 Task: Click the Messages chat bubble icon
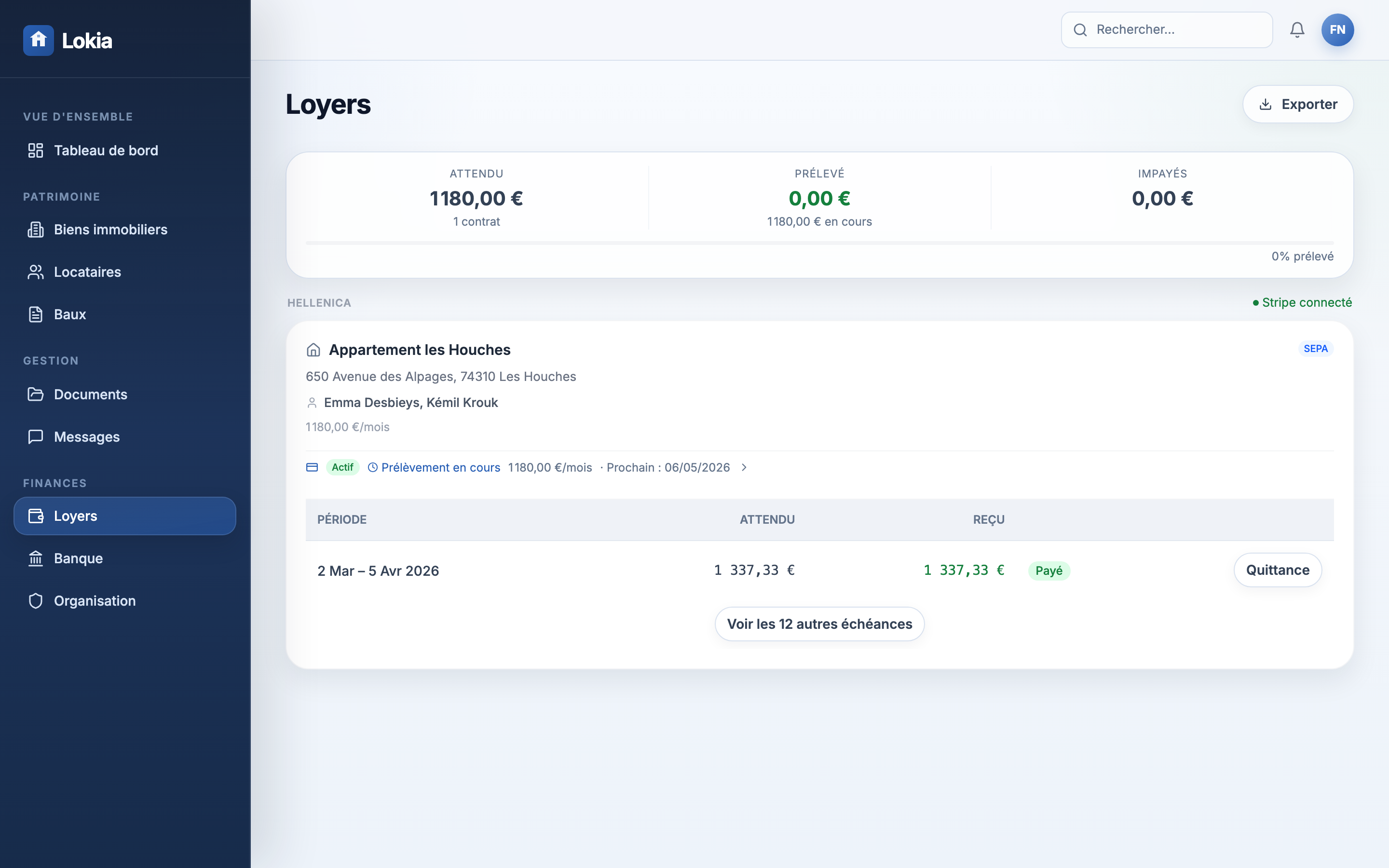coord(36,437)
